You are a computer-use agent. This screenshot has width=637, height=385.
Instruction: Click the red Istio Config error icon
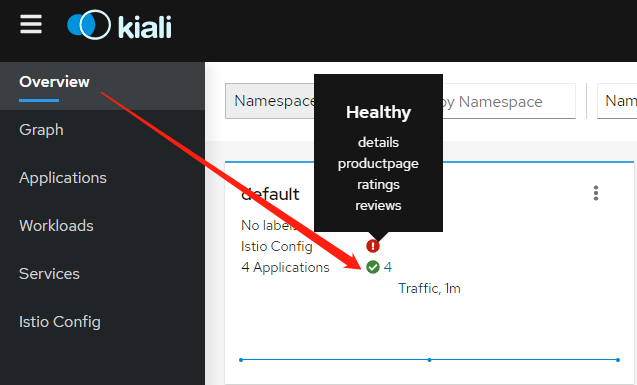[373, 246]
